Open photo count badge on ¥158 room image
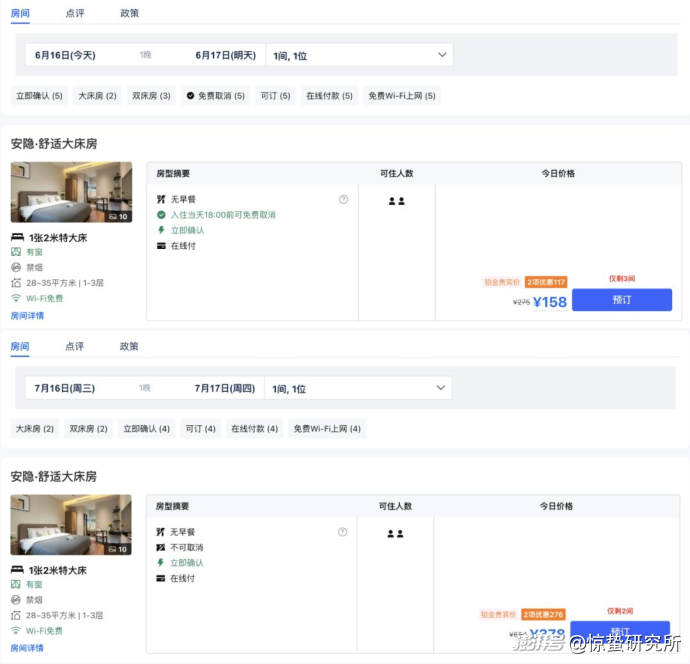This screenshot has height=664, width=690. pos(118,216)
